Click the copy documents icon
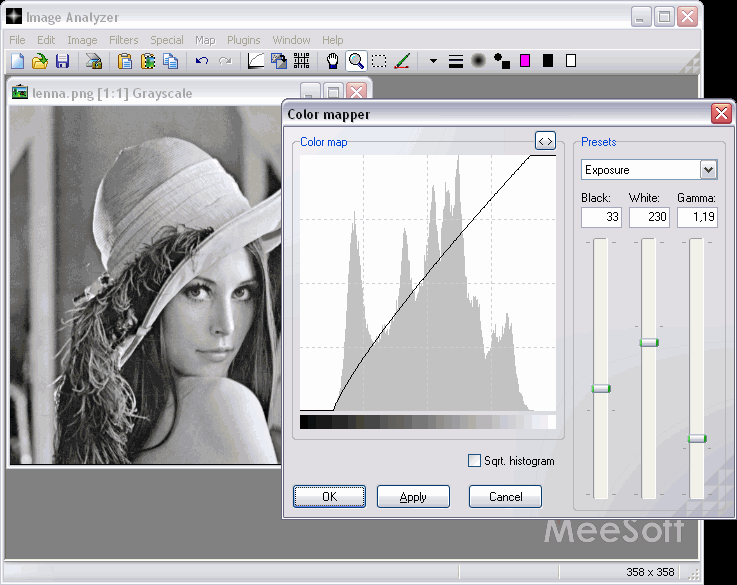This screenshot has width=737, height=585. pos(171,61)
